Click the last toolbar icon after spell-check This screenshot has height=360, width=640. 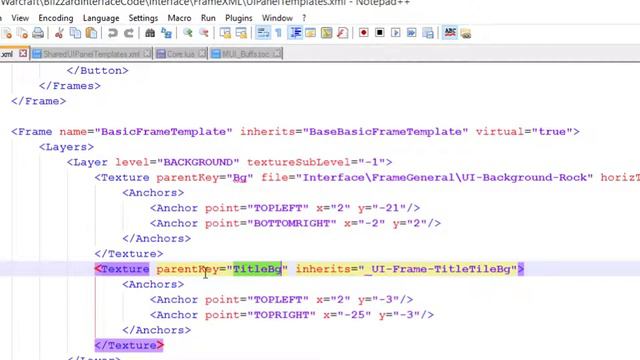coord(466,33)
